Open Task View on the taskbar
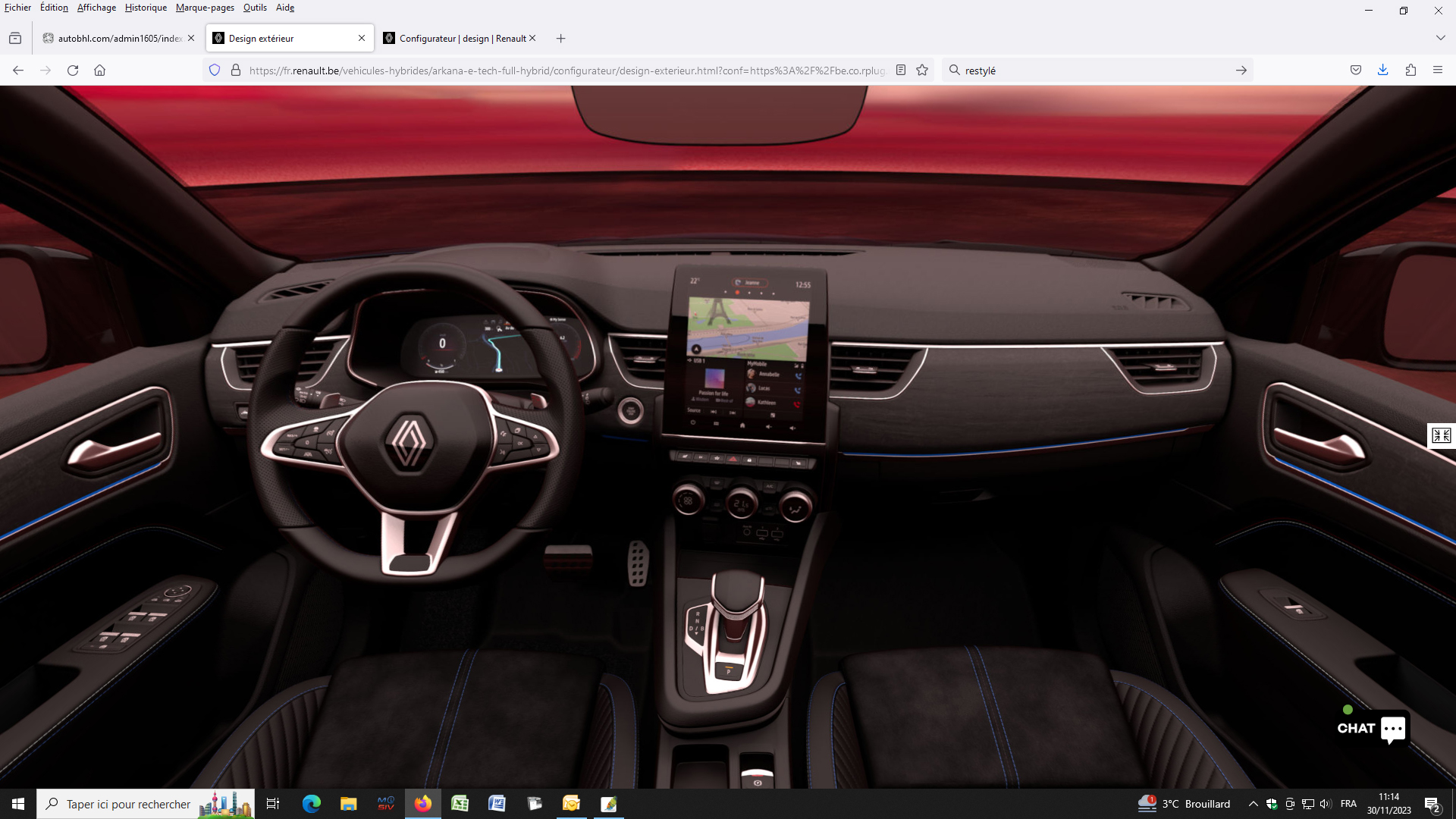1456x819 pixels. 273,804
